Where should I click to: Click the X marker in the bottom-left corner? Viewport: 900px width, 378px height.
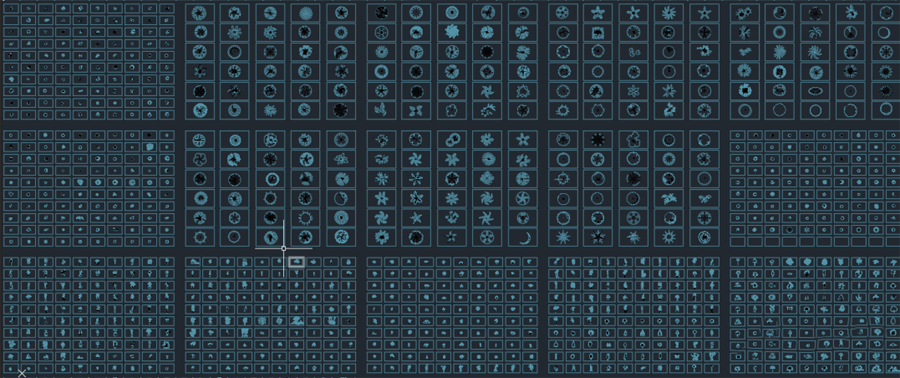click(x=22, y=373)
